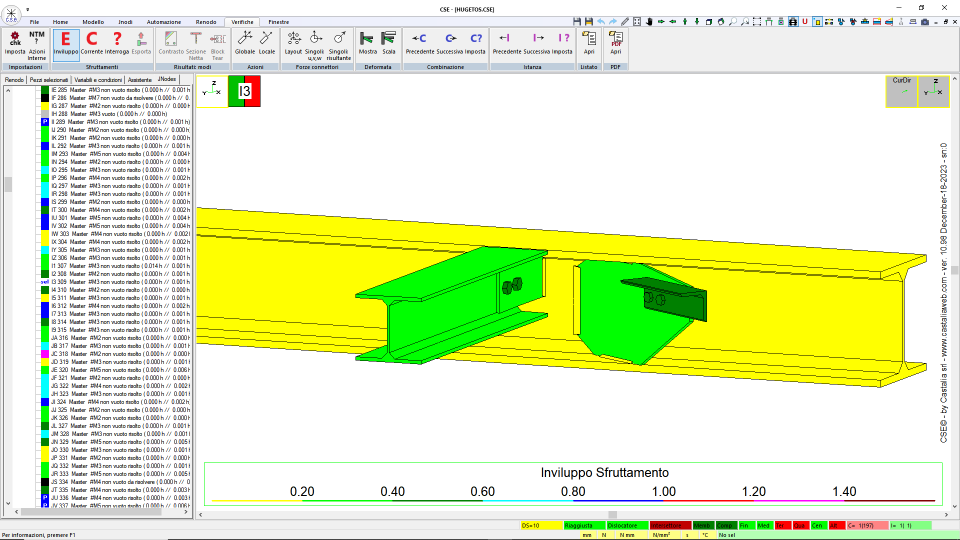Image resolution: width=960 pixels, height=540 pixels.
Task: Click the black swatch of JS 334
Action: 45,482
